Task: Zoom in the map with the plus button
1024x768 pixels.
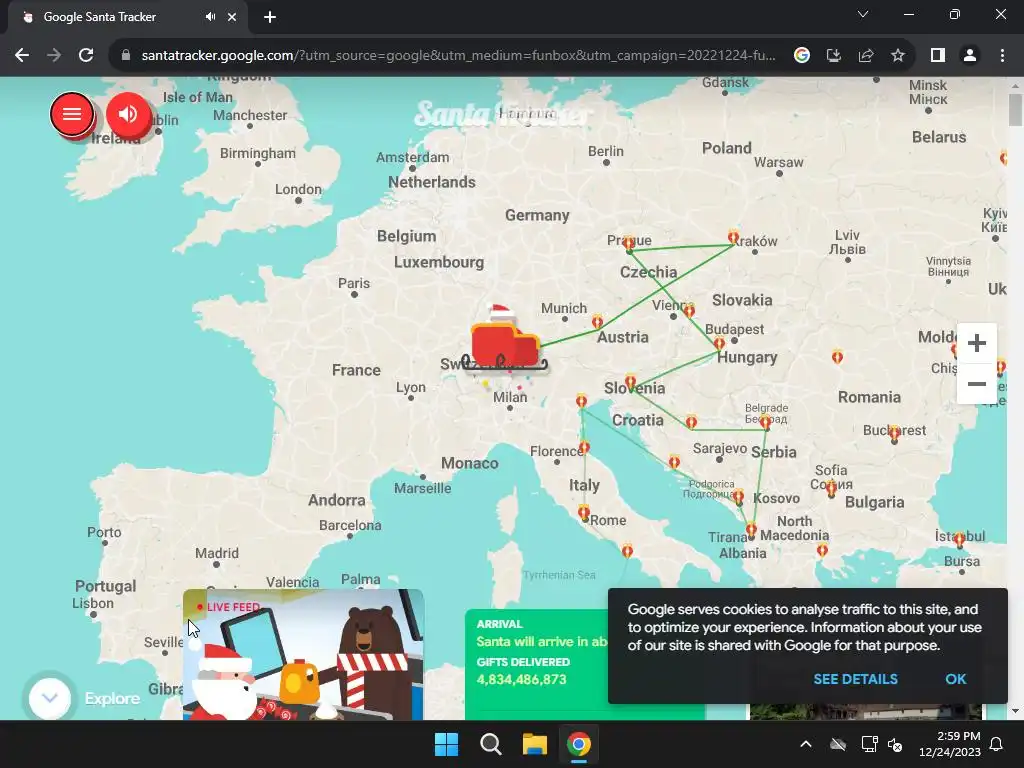Action: point(976,343)
